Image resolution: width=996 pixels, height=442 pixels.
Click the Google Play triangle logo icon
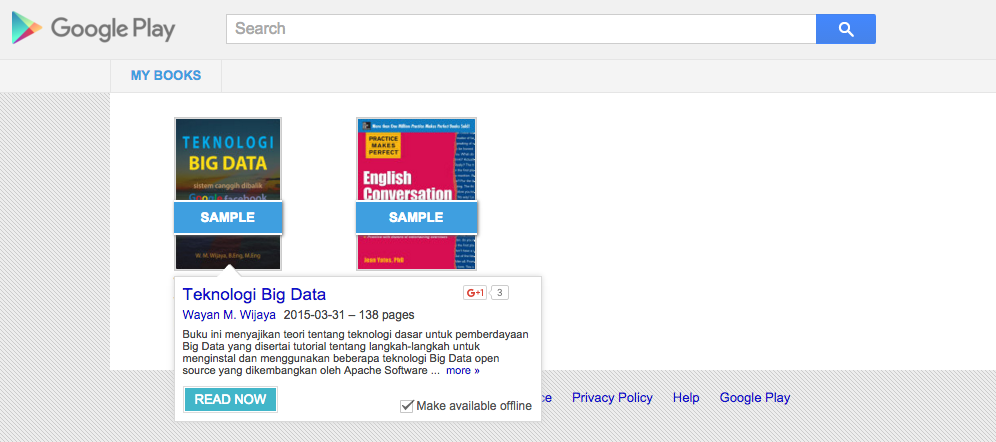[x=27, y=28]
